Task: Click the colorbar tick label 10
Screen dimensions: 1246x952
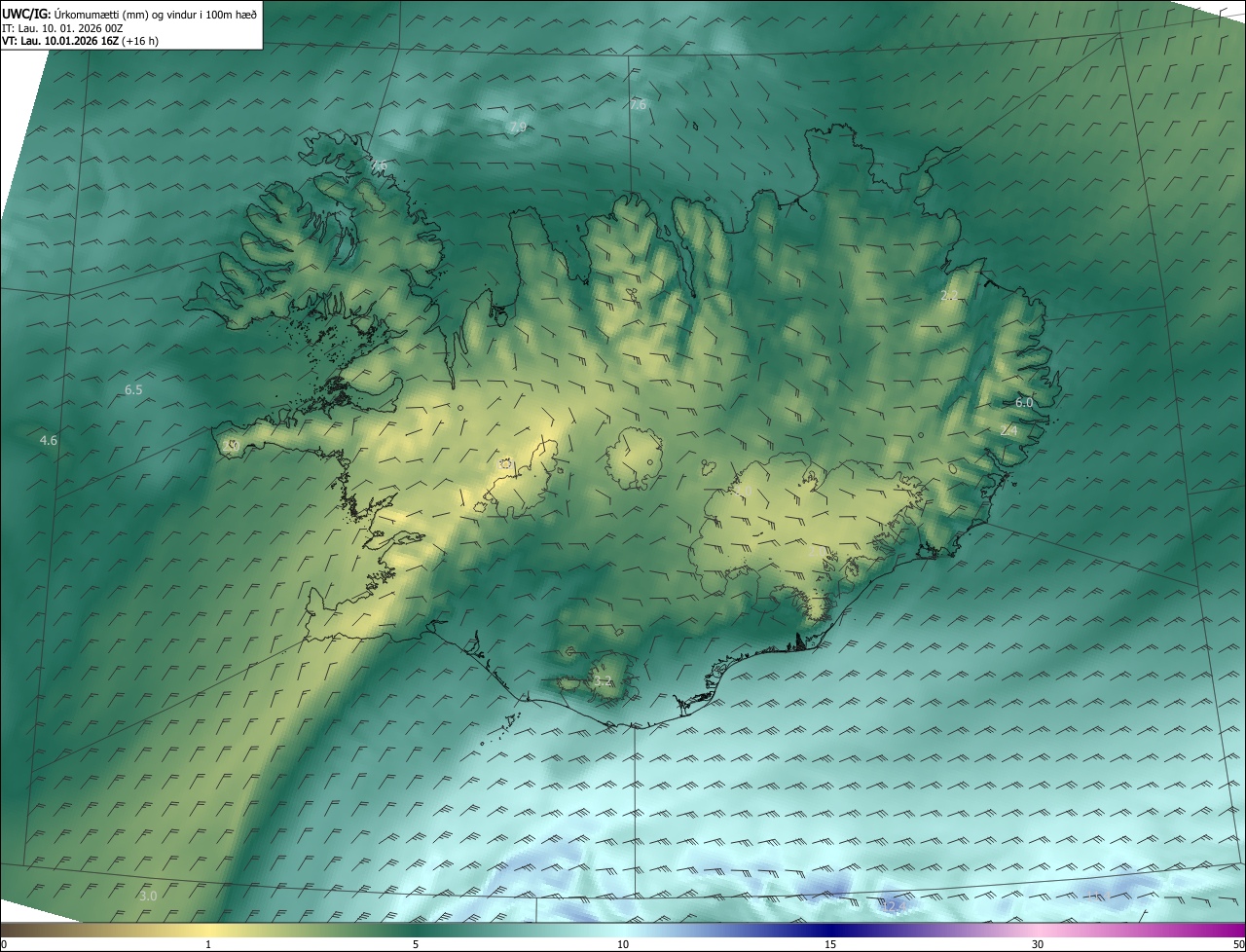Action: [623, 945]
